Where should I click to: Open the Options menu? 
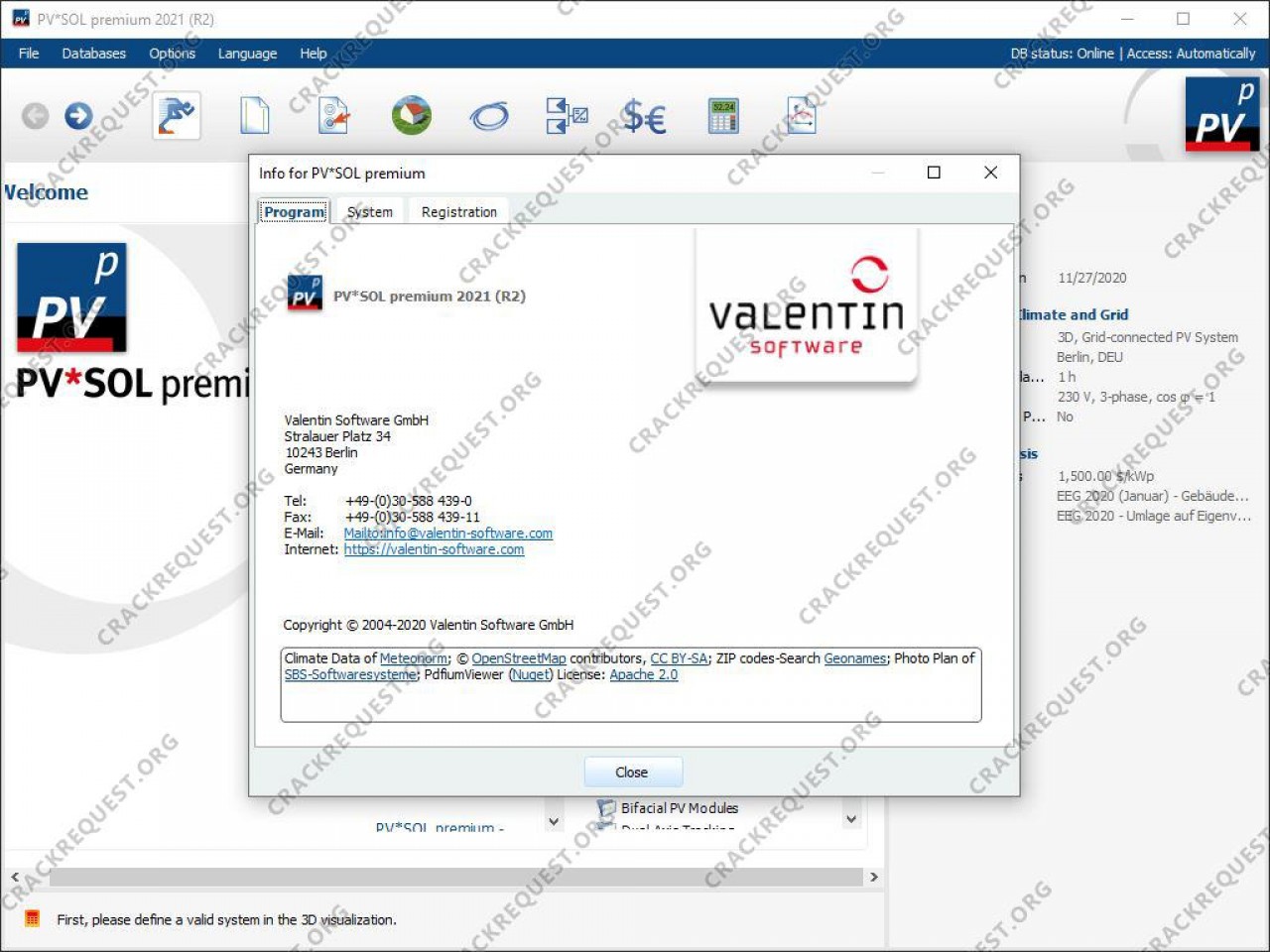172,54
